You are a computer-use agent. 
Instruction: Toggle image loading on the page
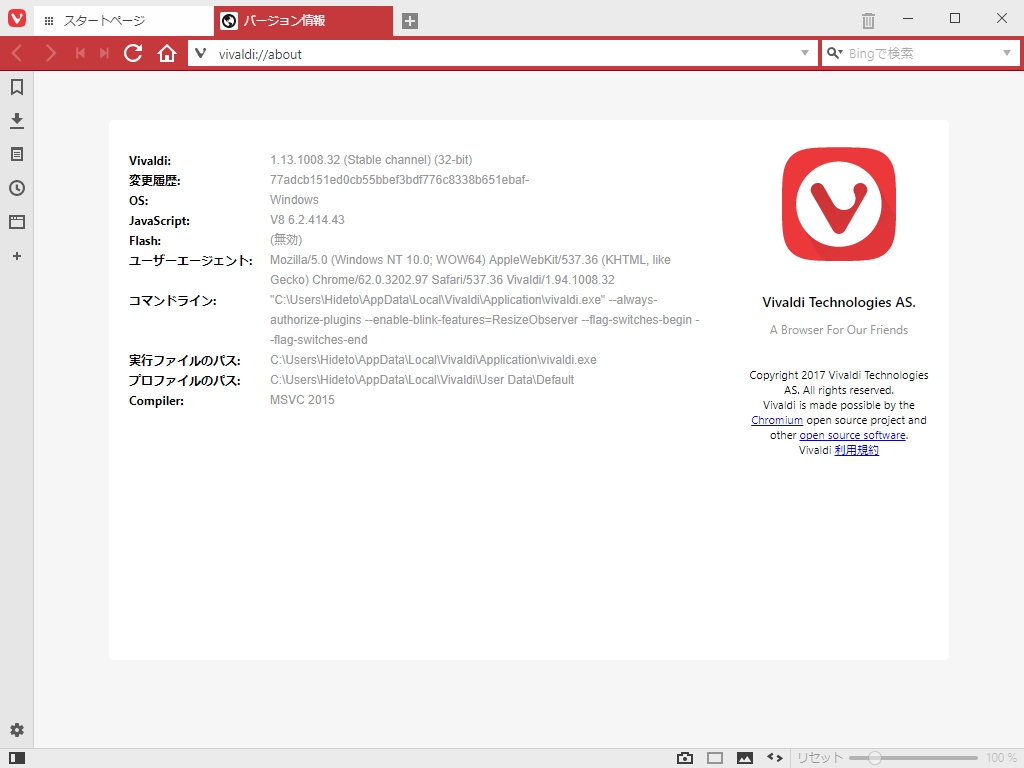(743, 758)
